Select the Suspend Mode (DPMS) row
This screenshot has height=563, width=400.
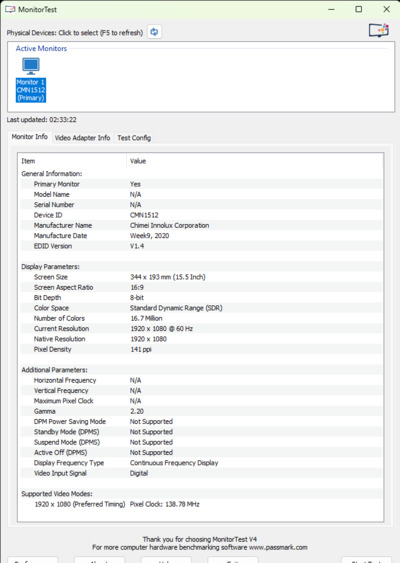click(x=201, y=442)
